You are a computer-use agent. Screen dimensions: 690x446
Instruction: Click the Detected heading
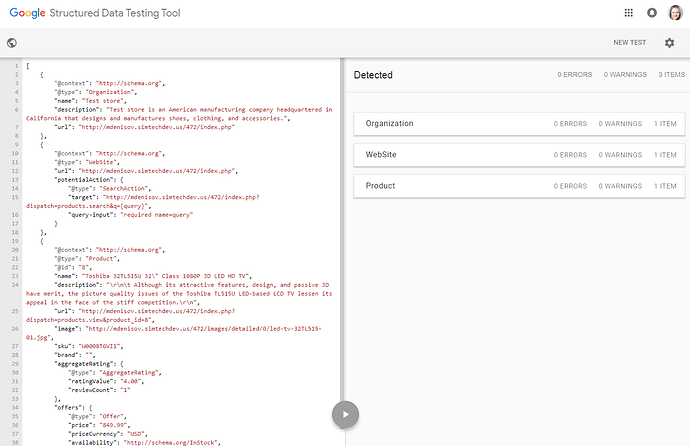tap(373, 75)
